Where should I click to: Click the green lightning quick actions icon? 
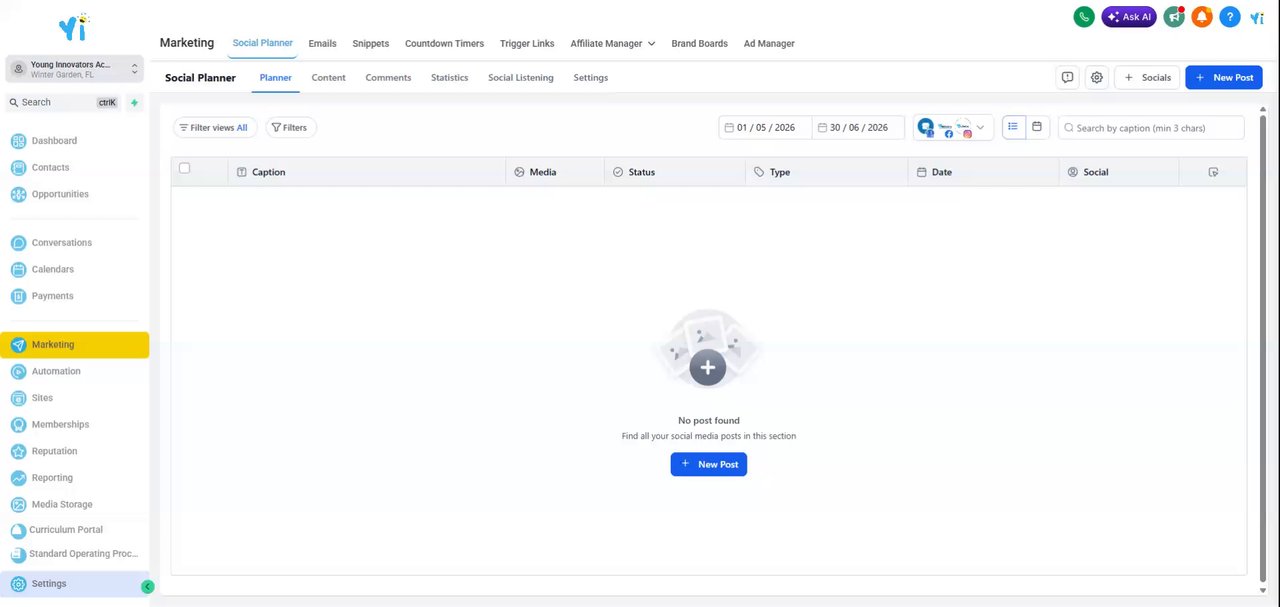134,102
